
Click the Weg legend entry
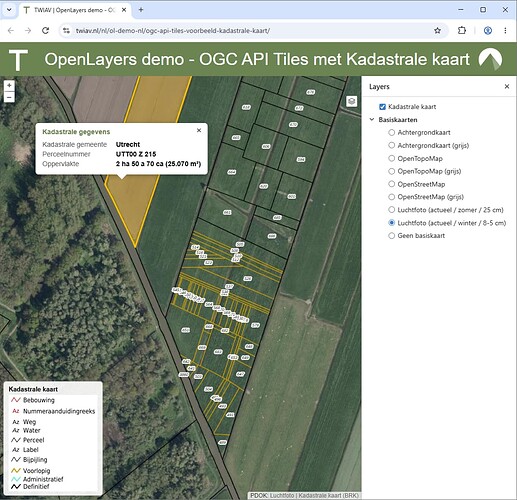tap(24, 422)
